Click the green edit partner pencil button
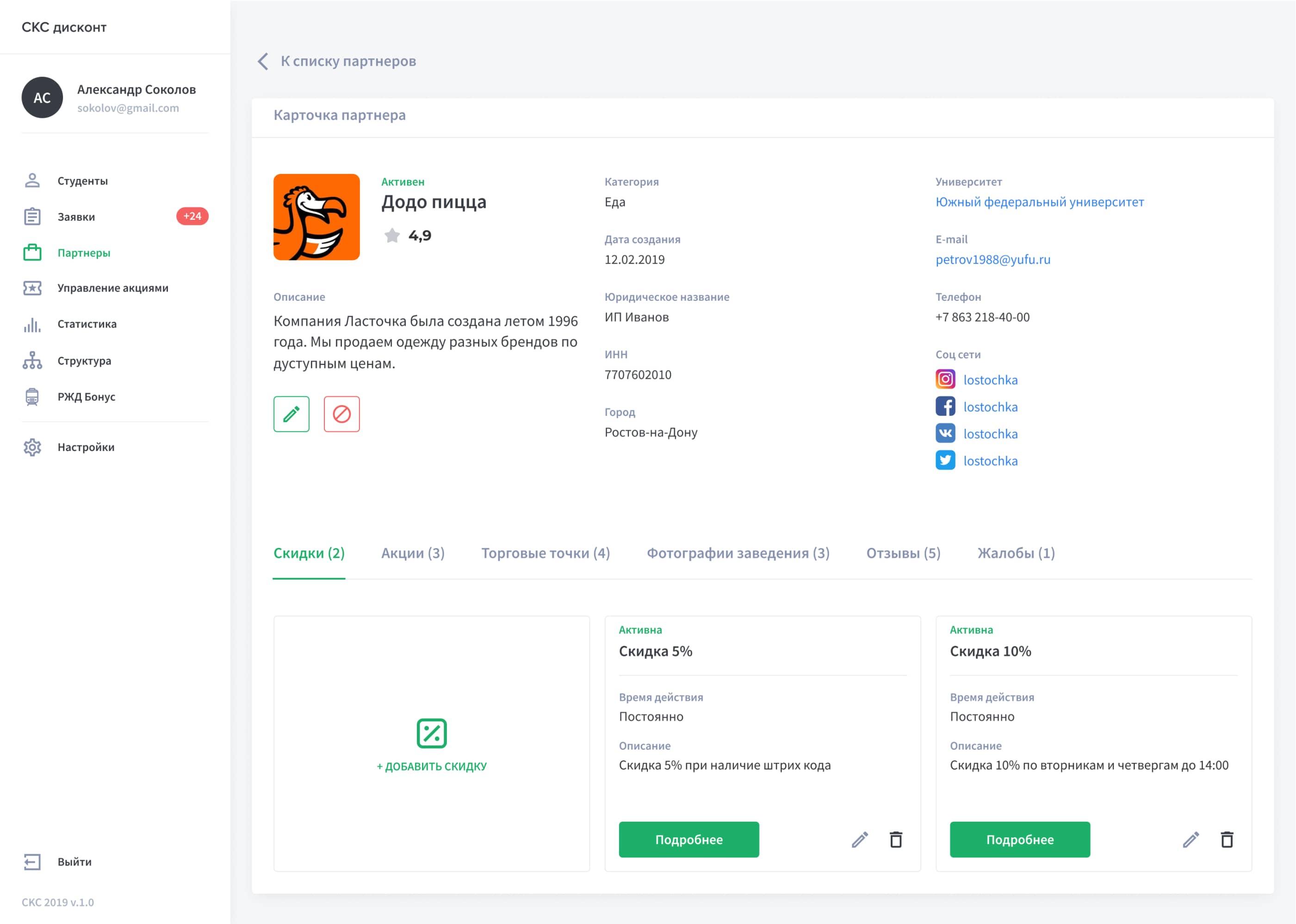Viewport: 1296px width, 924px height. pyautogui.click(x=291, y=414)
